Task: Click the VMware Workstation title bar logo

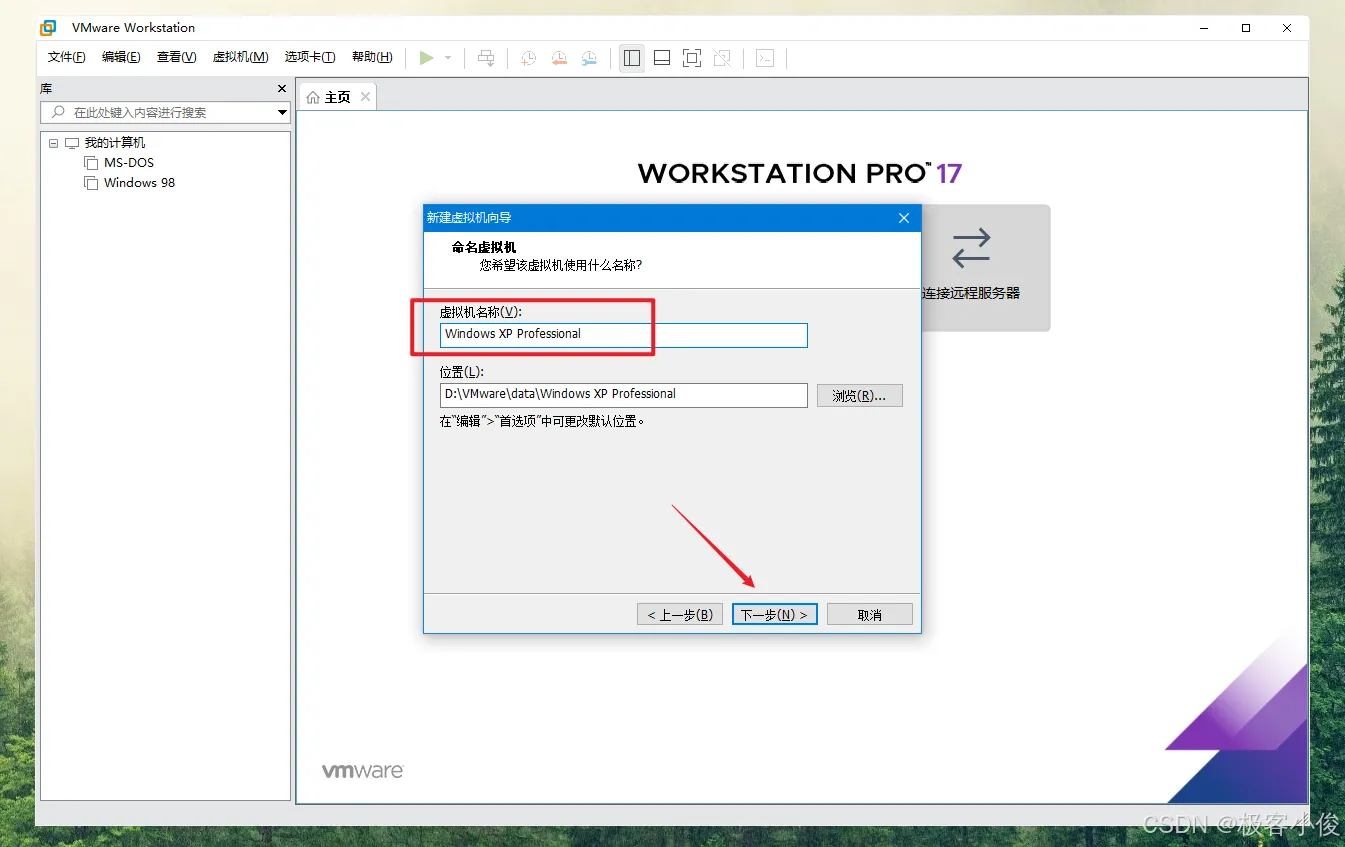Action: coord(49,27)
